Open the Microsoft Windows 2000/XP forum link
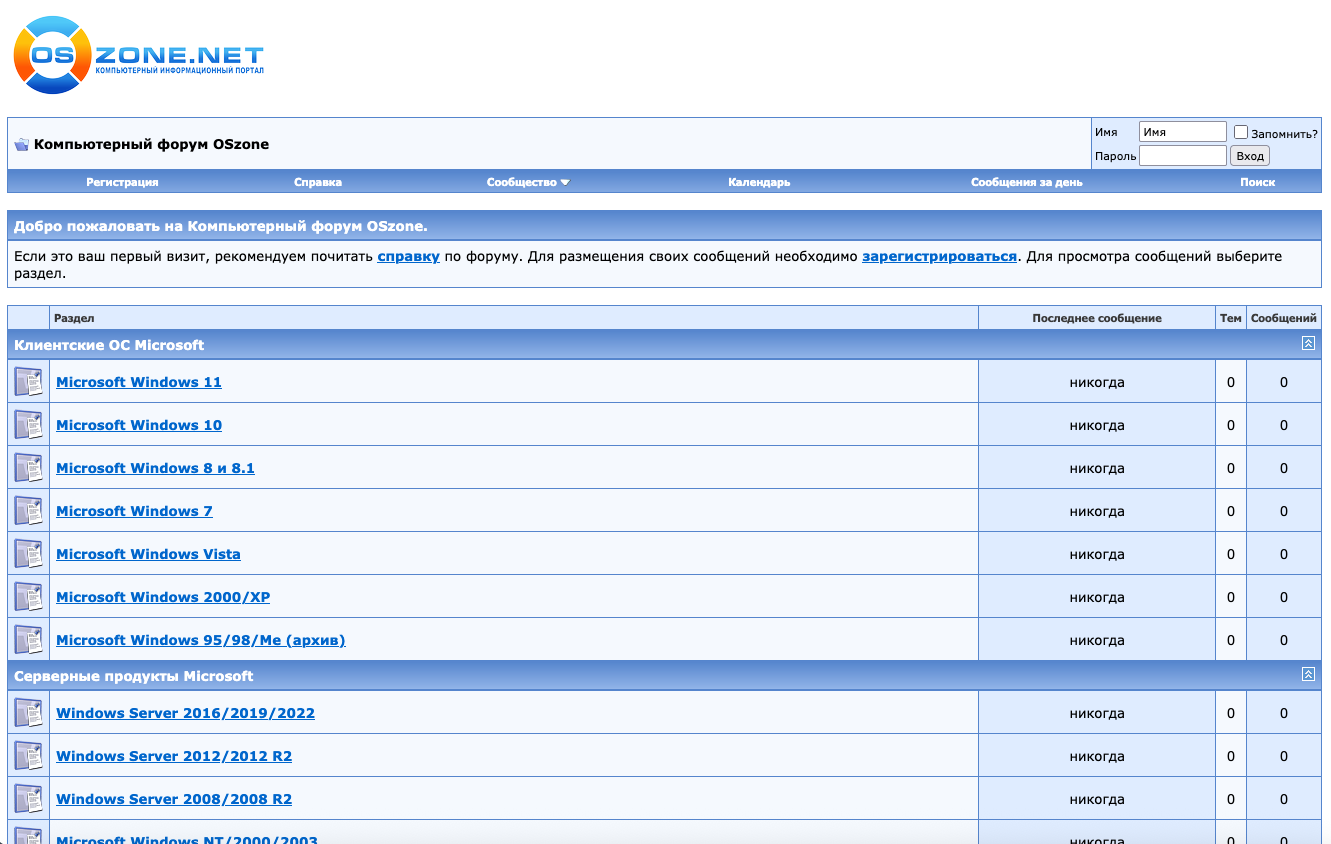 pyautogui.click(x=163, y=597)
